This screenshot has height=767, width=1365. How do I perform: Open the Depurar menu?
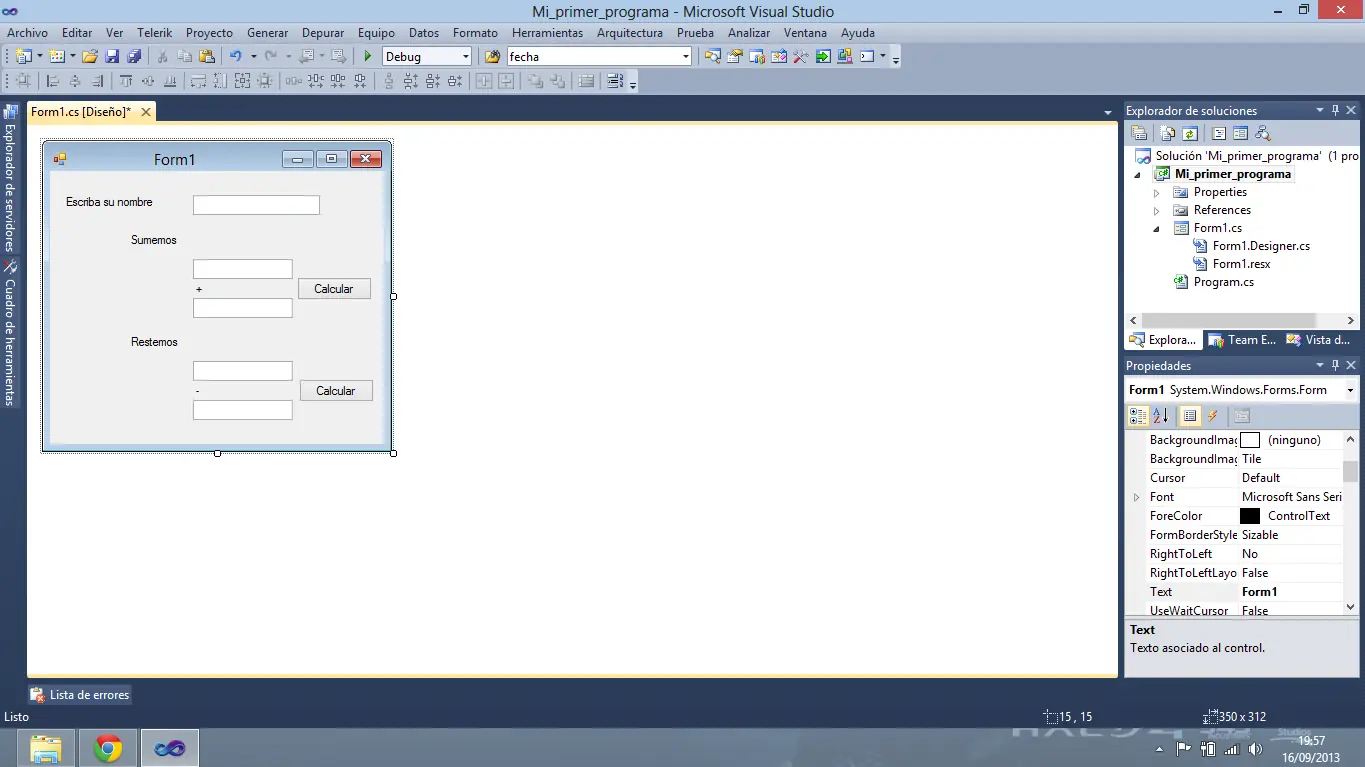click(323, 33)
